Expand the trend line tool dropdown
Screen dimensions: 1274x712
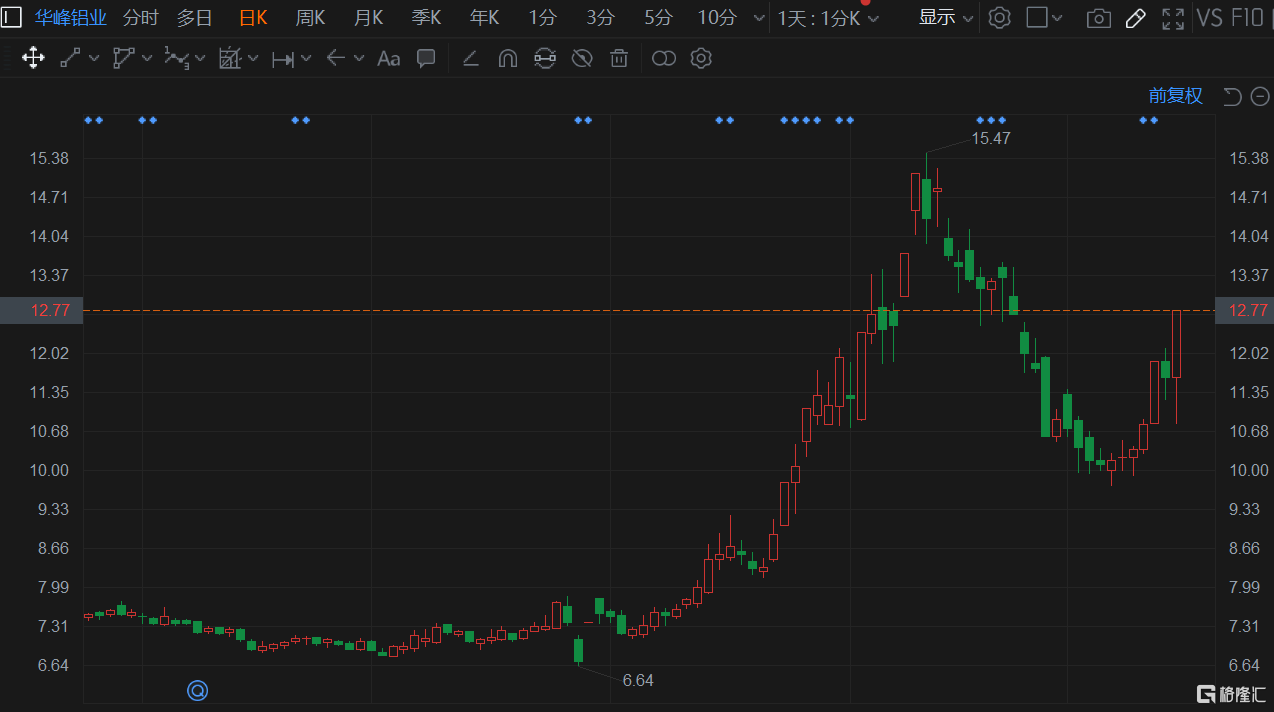[x=94, y=58]
